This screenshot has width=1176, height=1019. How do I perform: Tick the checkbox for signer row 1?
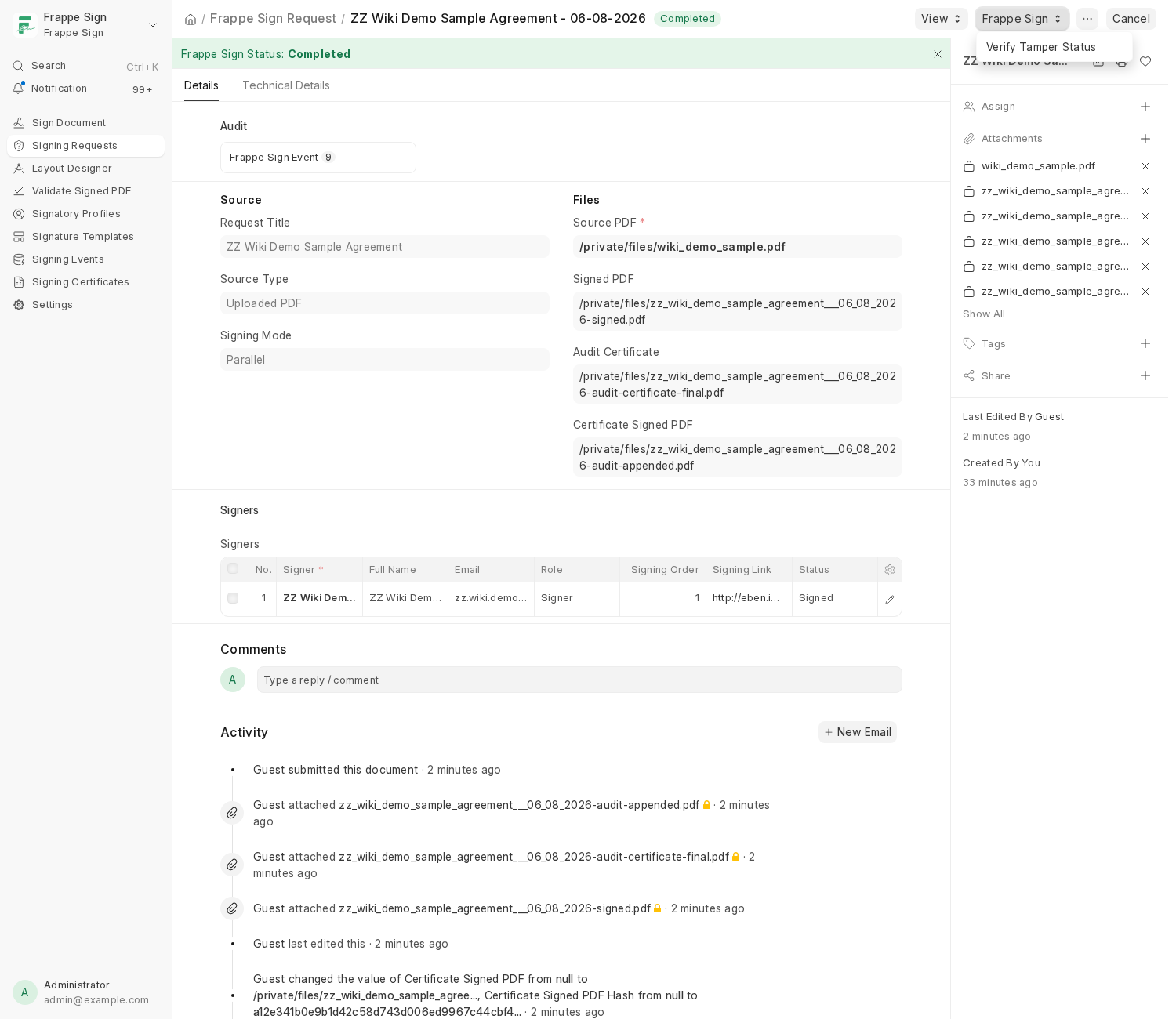(233, 598)
